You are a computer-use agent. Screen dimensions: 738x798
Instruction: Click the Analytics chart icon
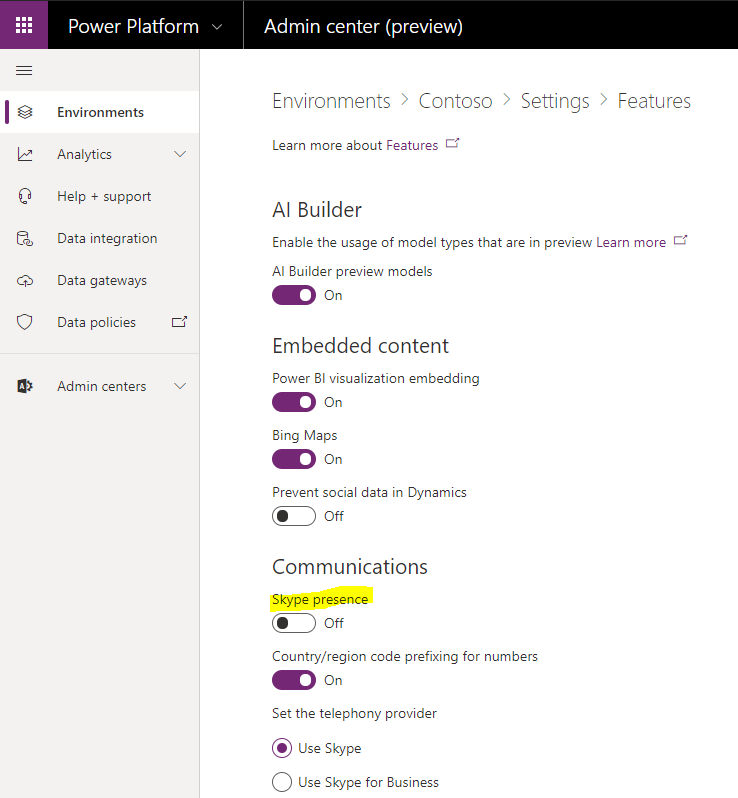[x=25, y=154]
